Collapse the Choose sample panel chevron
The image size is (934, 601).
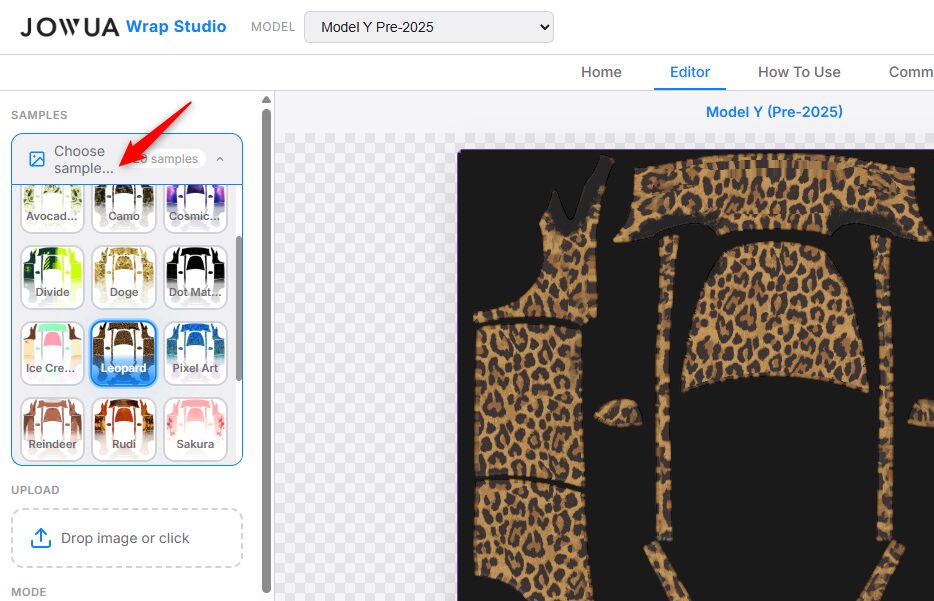(220, 159)
